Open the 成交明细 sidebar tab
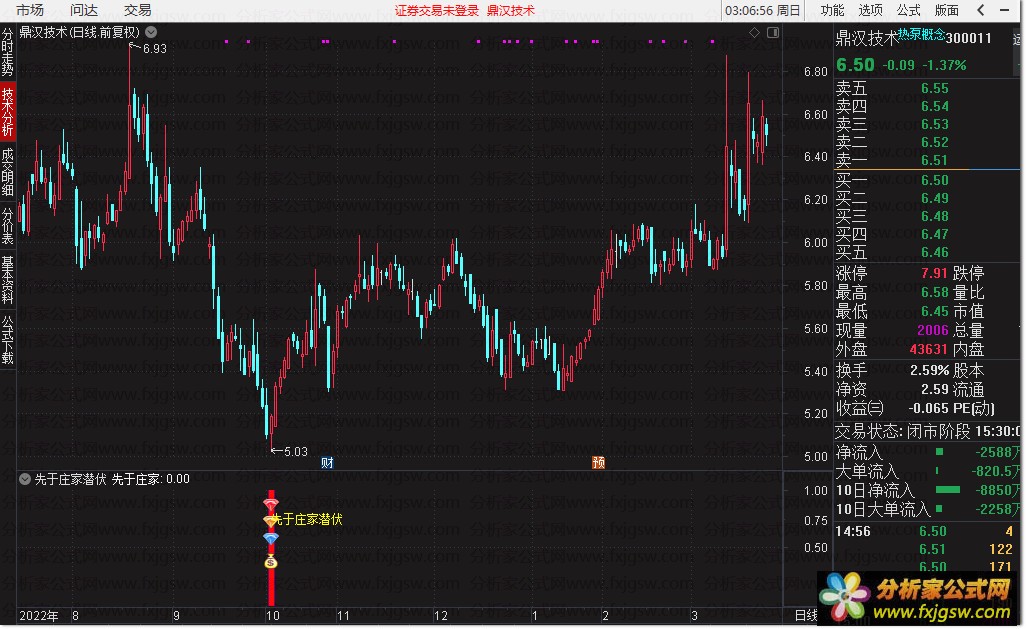The height and width of the screenshot is (629, 1027). [7, 172]
